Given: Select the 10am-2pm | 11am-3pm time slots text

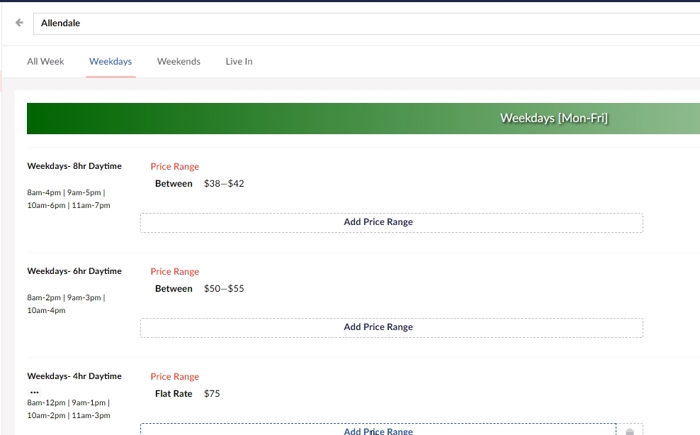Looking at the screenshot, I should [68, 415].
